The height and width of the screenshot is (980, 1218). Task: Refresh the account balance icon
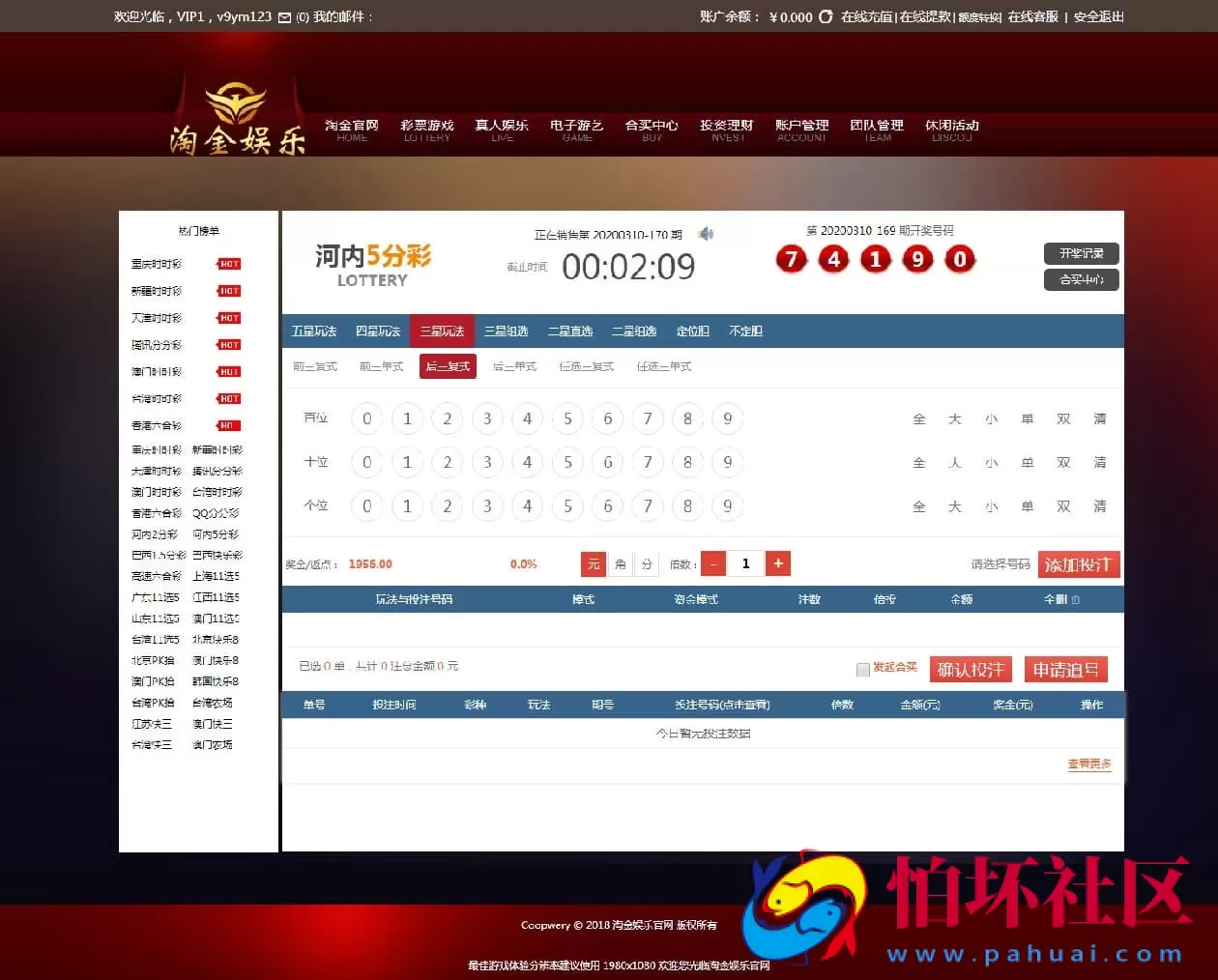coord(826,17)
